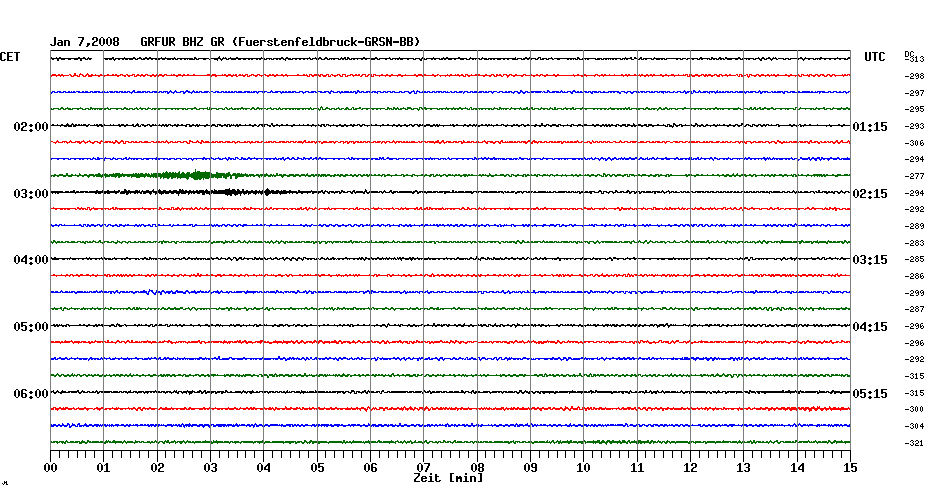This screenshot has height=494, width=930.
Task: Click the DC offset value -293
Action: 915,126
